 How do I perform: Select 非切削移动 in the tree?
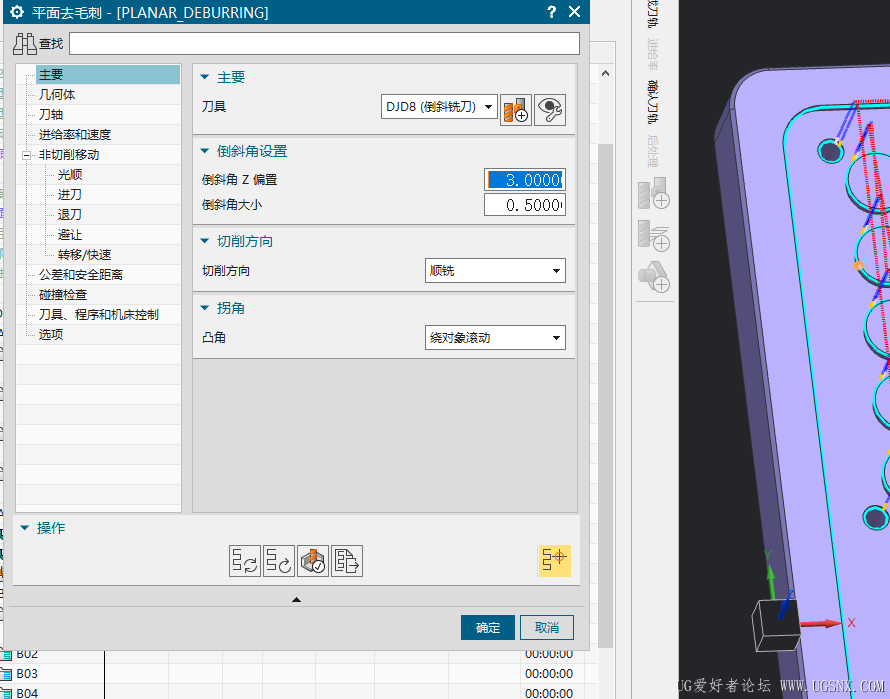[69, 154]
